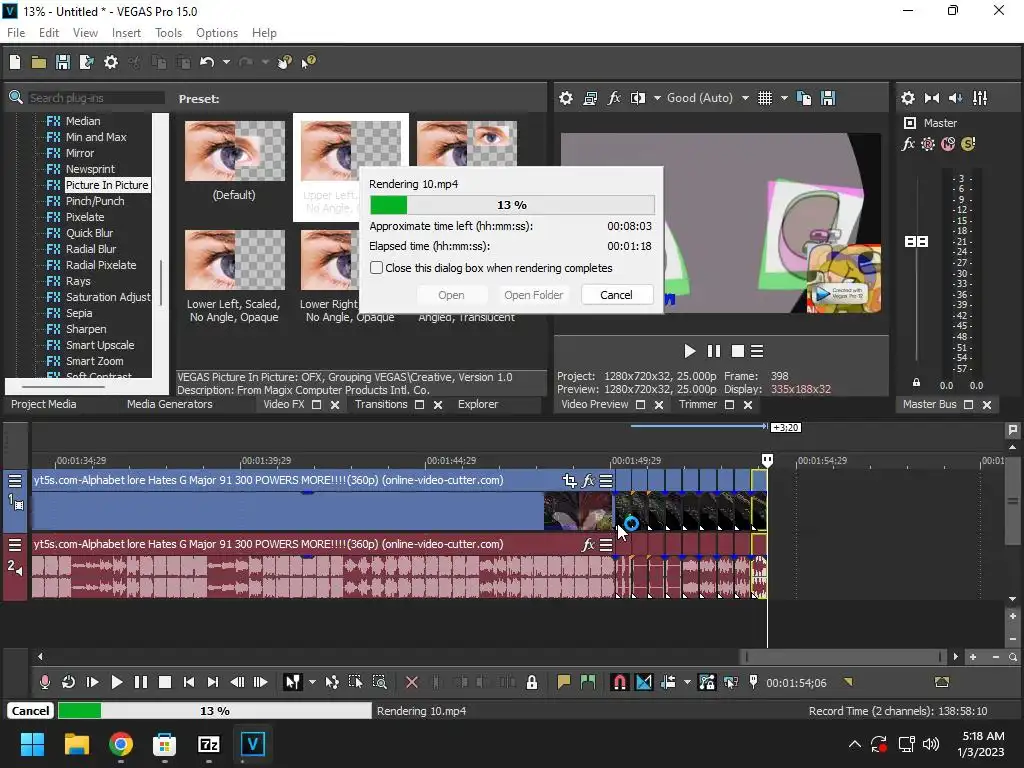This screenshot has height=768, width=1024.
Task: Toggle downmix output on Master bus
Action: [932, 98]
